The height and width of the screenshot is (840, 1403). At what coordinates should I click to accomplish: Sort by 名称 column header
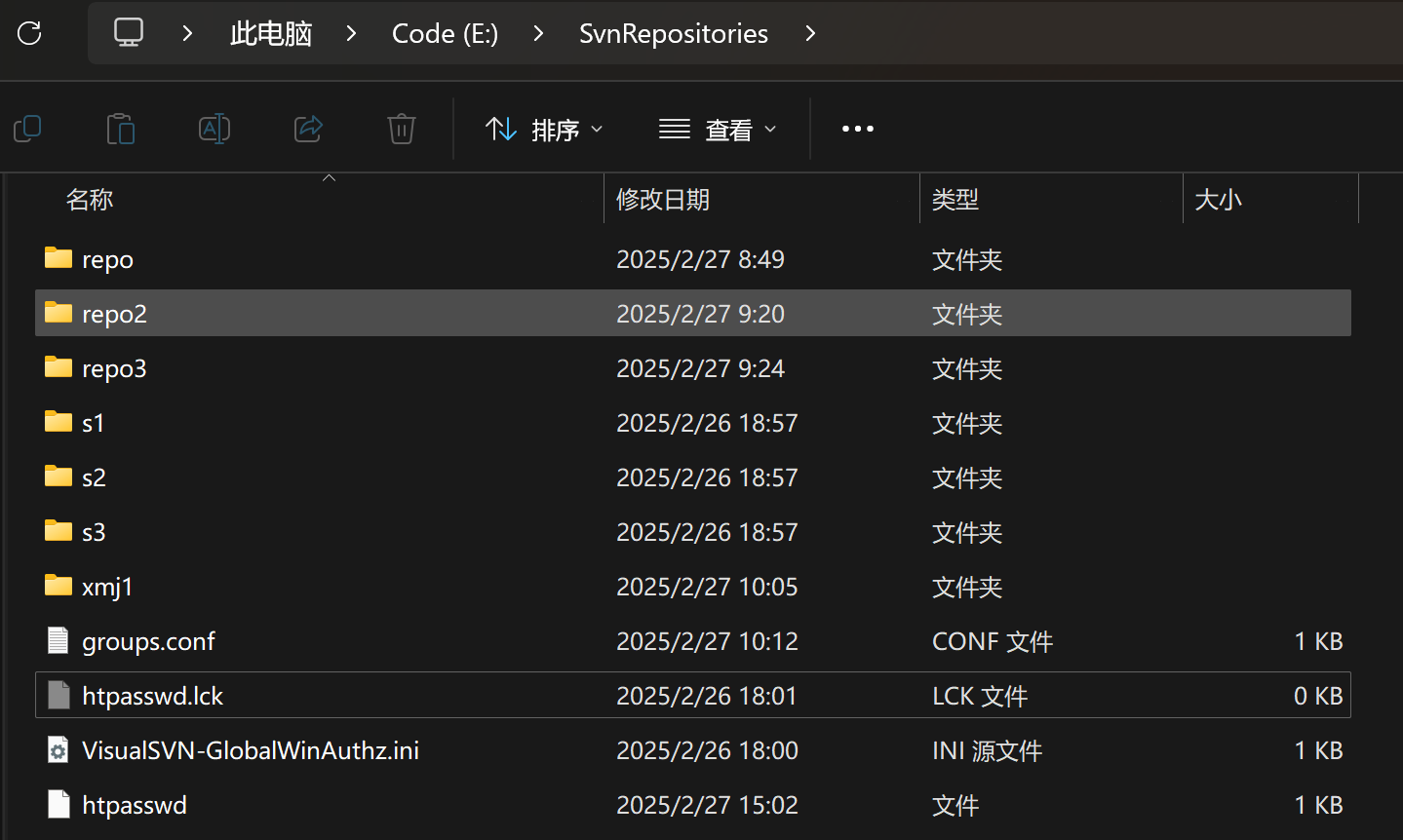pos(90,200)
